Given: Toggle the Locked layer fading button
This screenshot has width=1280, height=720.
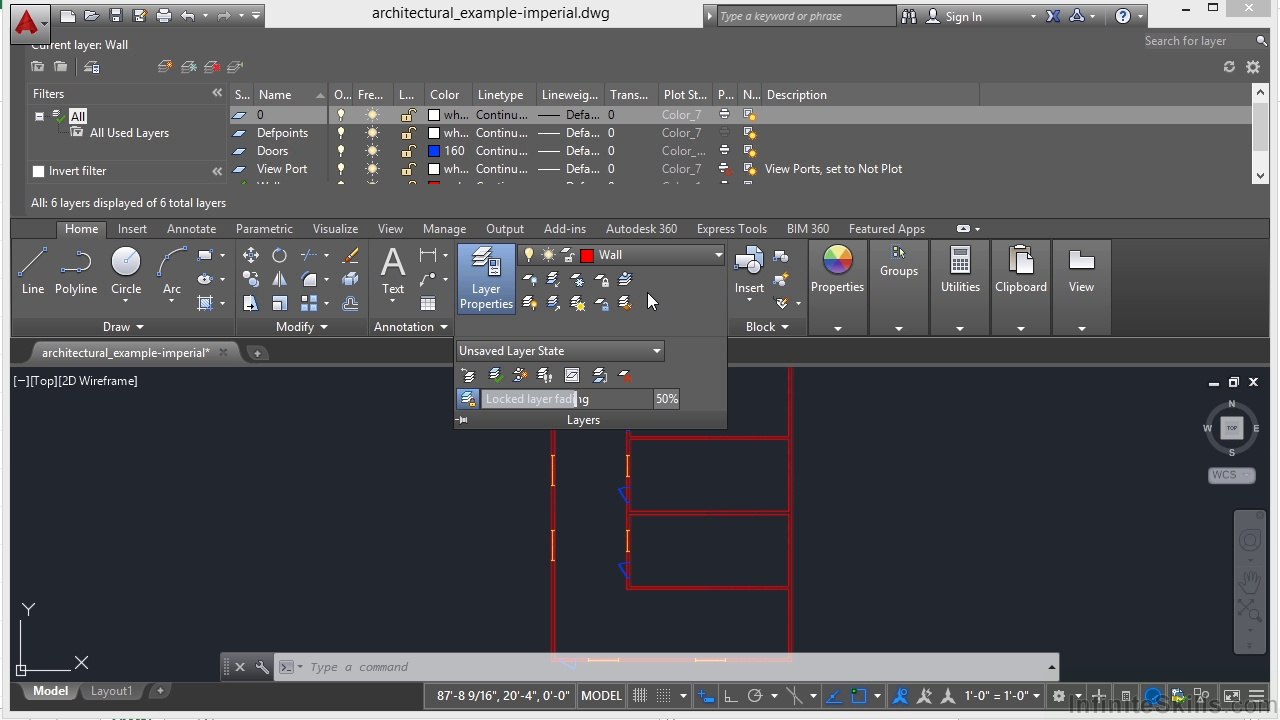Looking at the screenshot, I should [x=468, y=399].
